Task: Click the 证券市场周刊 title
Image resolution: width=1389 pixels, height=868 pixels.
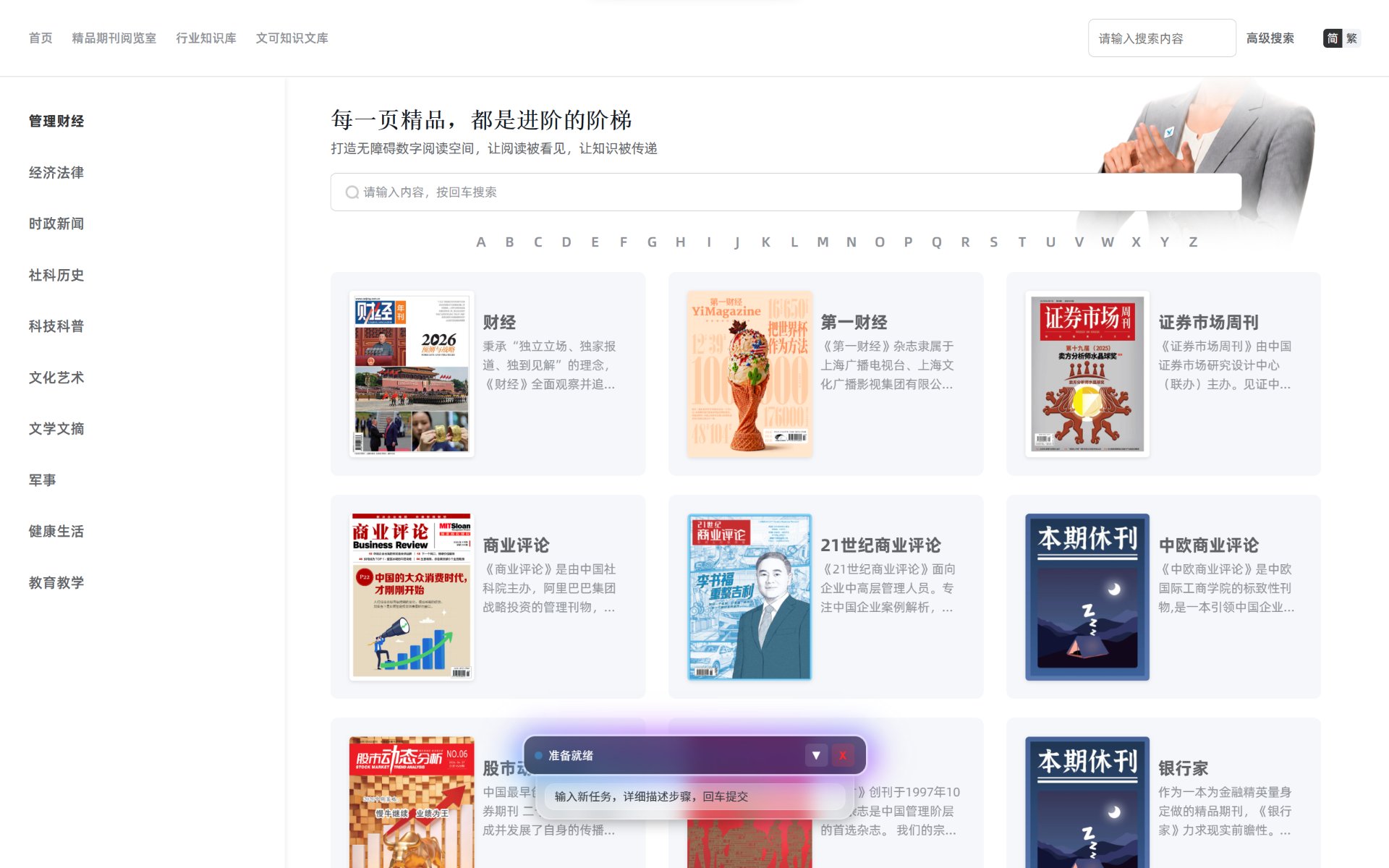Action: pos(1208,323)
